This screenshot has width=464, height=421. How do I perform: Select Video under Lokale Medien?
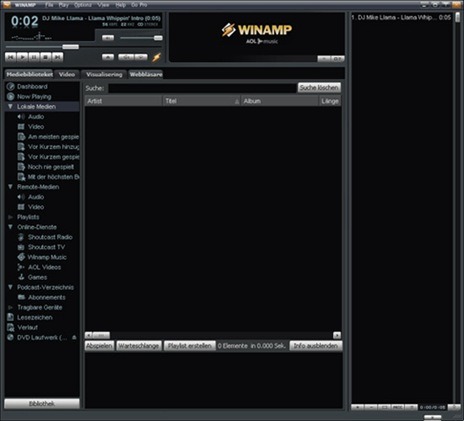click(36, 127)
